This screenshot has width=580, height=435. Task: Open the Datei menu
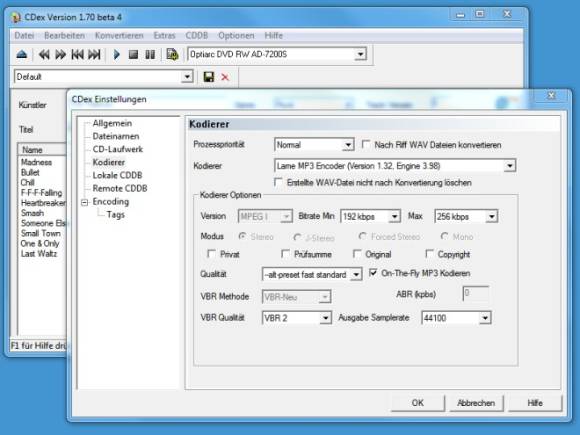pos(24,36)
